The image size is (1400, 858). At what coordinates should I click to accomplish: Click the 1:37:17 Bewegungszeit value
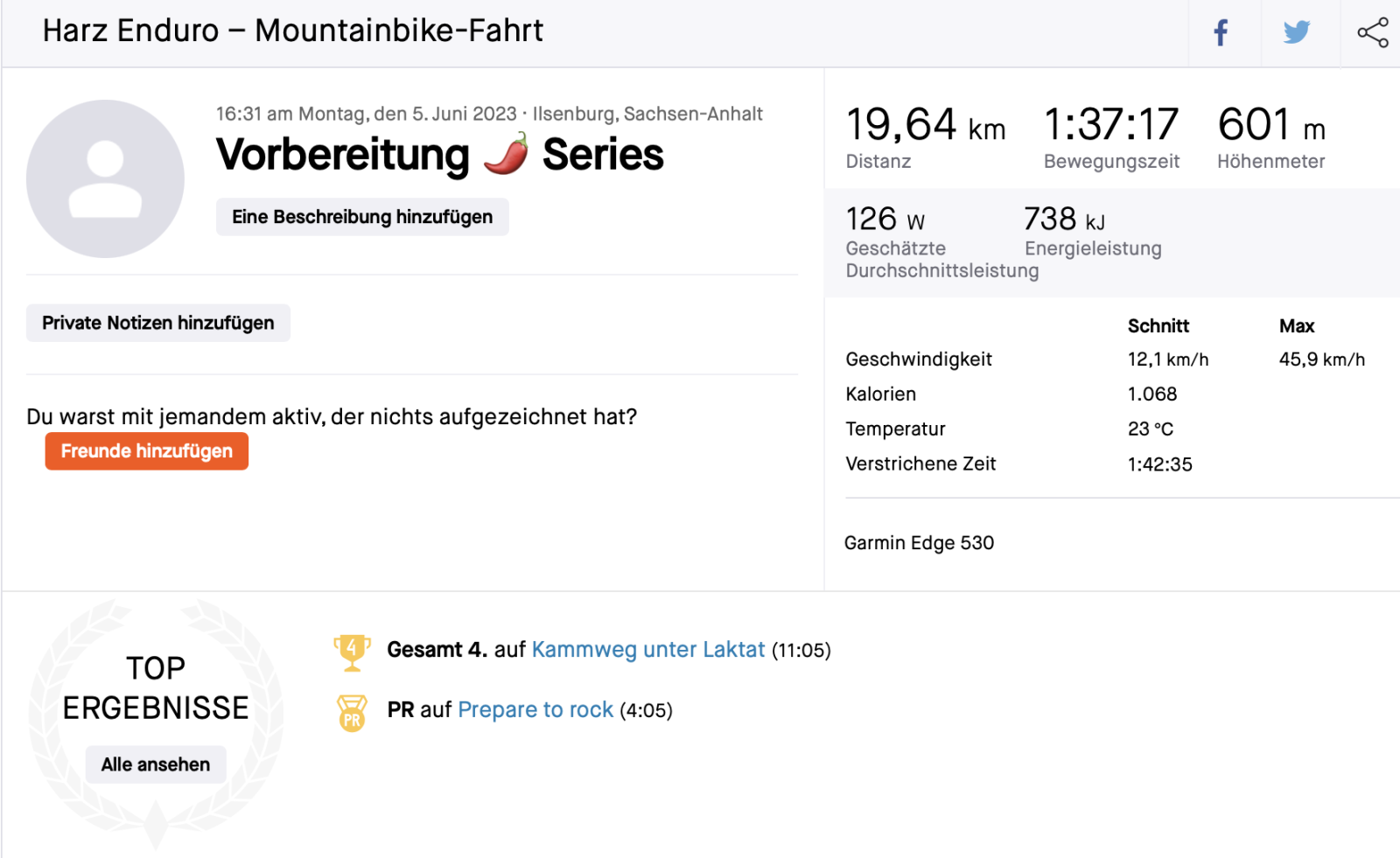(x=1110, y=125)
